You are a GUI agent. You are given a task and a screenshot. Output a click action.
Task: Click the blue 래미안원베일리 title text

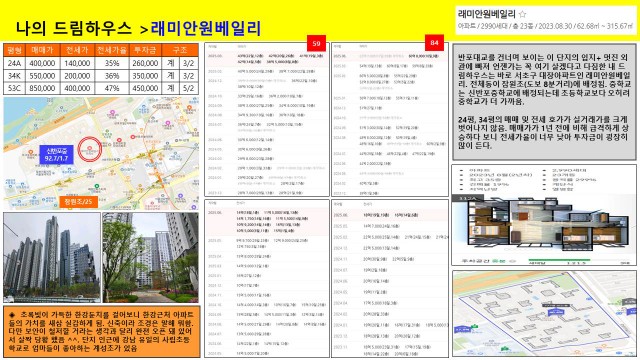tap(206, 28)
